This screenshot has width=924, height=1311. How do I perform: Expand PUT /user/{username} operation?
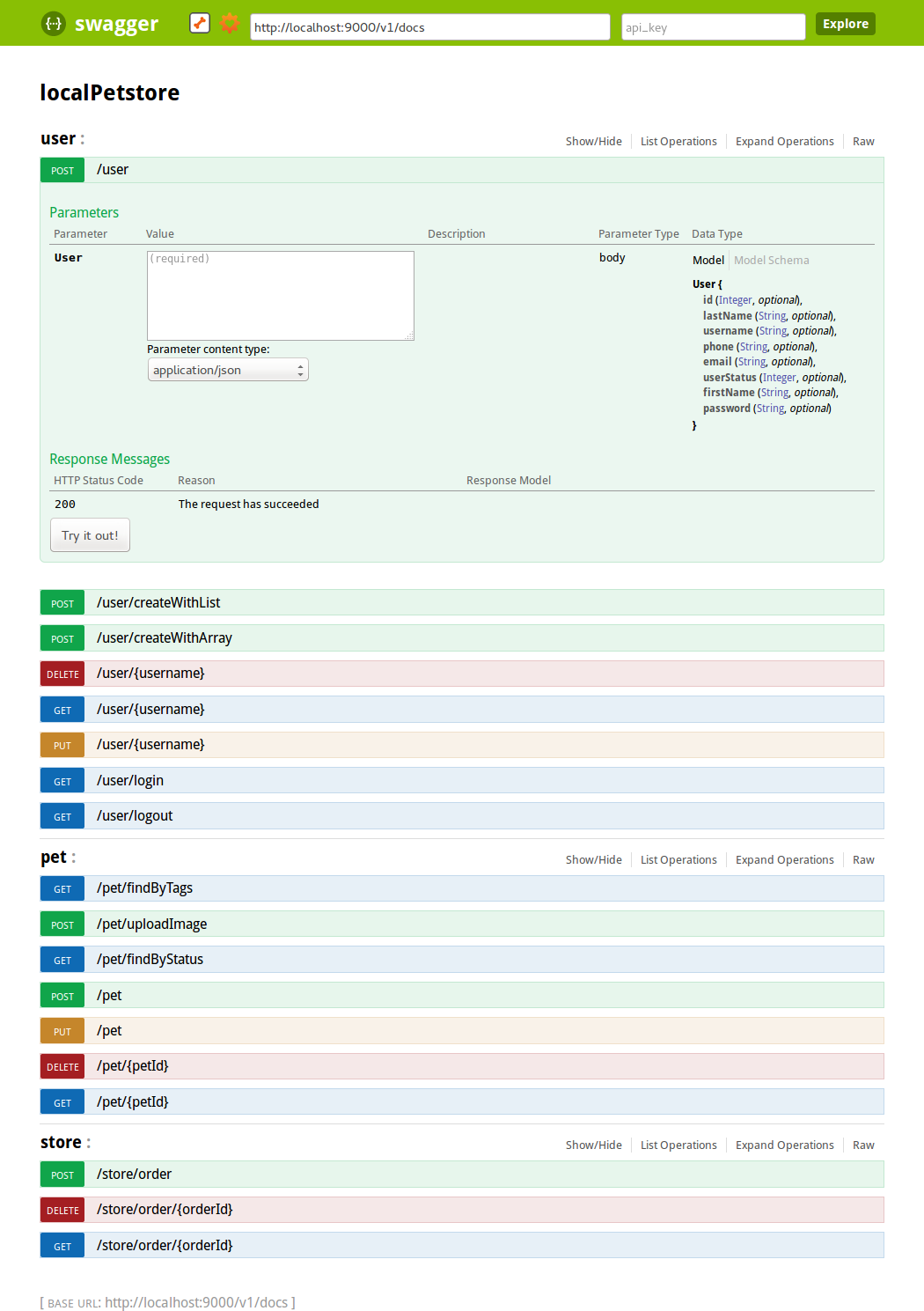pos(462,745)
